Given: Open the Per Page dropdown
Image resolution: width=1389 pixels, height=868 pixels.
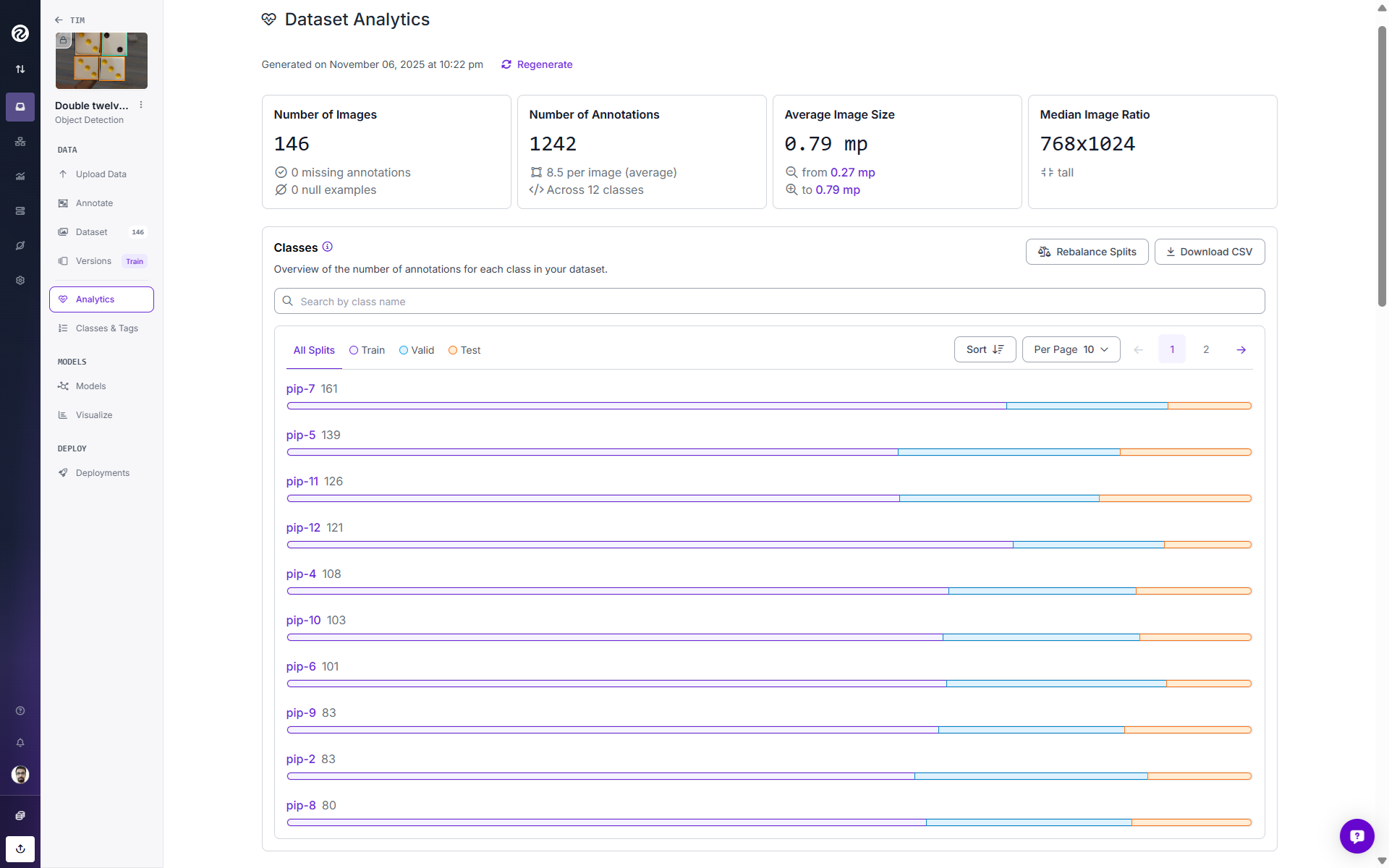Looking at the screenshot, I should [x=1071, y=349].
